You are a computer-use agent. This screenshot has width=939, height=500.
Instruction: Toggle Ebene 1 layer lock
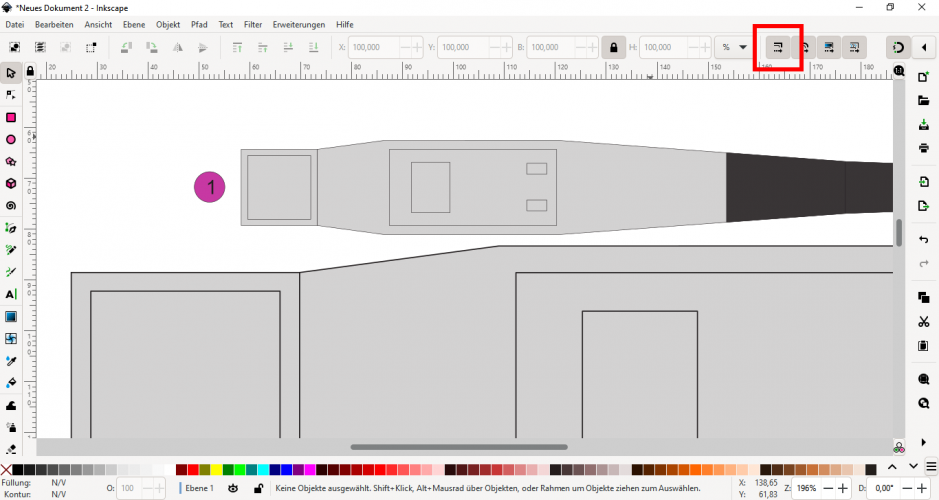[x=258, y=488]
